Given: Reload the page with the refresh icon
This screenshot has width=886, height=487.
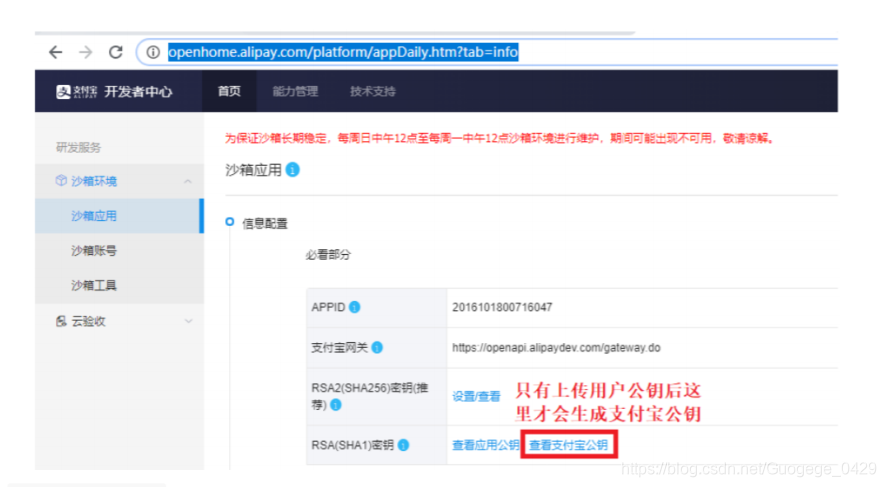Looking at the screenshot, I should [116, 52].
